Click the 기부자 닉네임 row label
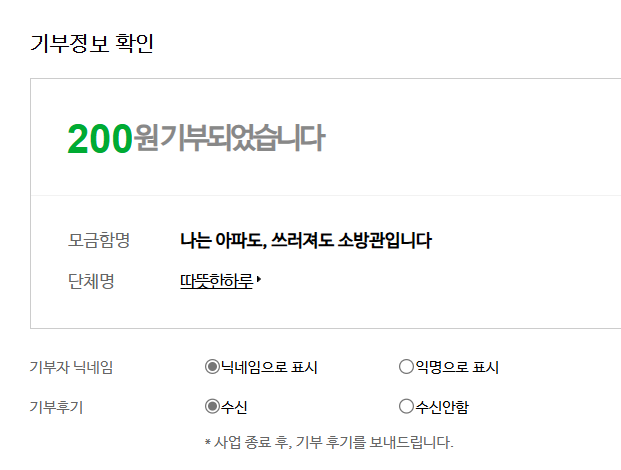This screenshot has height=470, width=621. coord(72,367)
